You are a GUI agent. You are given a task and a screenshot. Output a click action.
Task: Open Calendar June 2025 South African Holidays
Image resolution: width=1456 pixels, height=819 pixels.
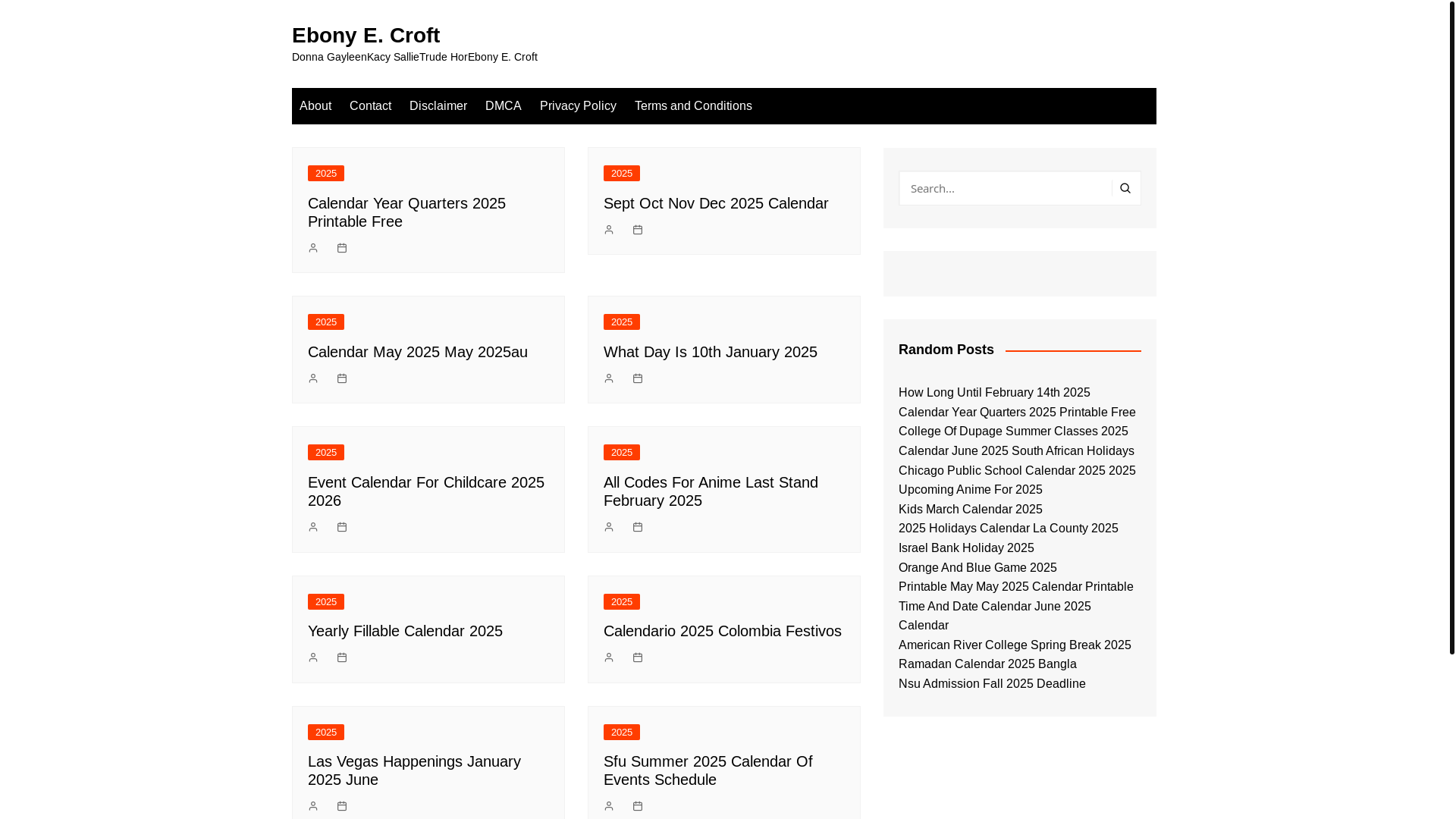(1016, 451)
